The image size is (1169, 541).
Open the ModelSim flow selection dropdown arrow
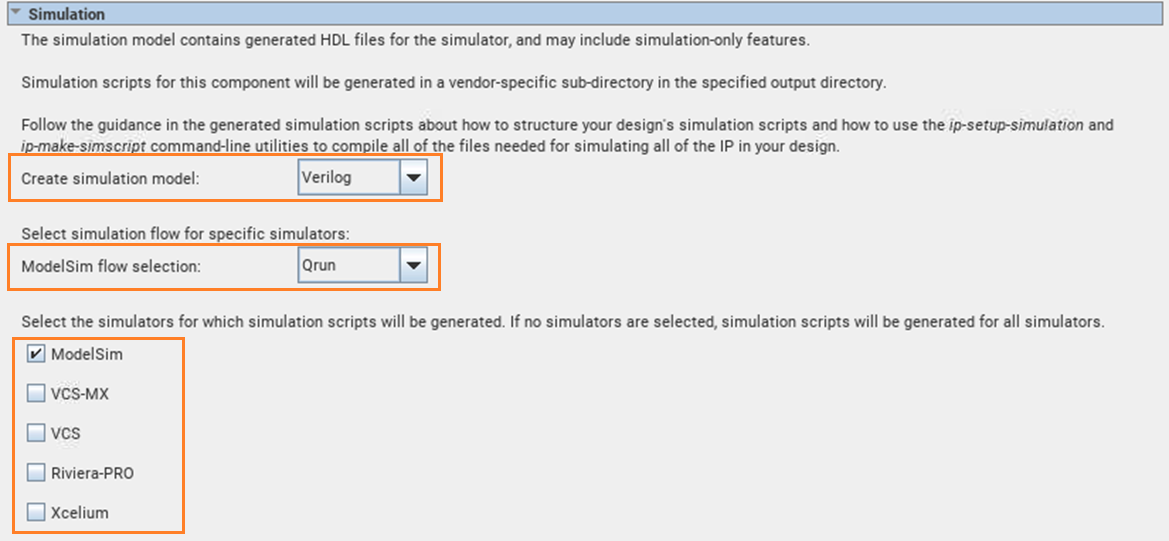tap(413, 266)
